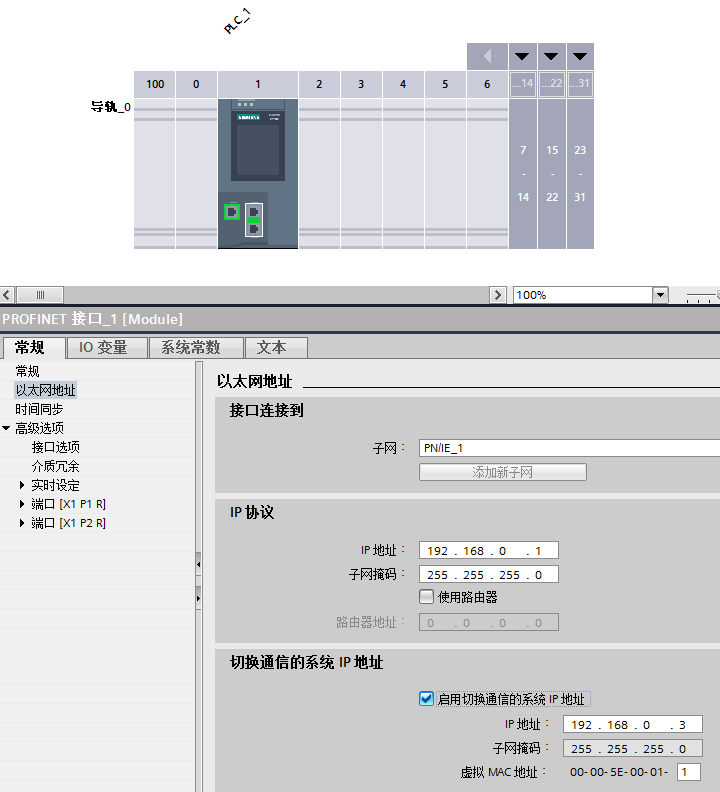The image size is (720, 792).
Task: Switch to 系统常数 tab
Action: coord(197,348)
